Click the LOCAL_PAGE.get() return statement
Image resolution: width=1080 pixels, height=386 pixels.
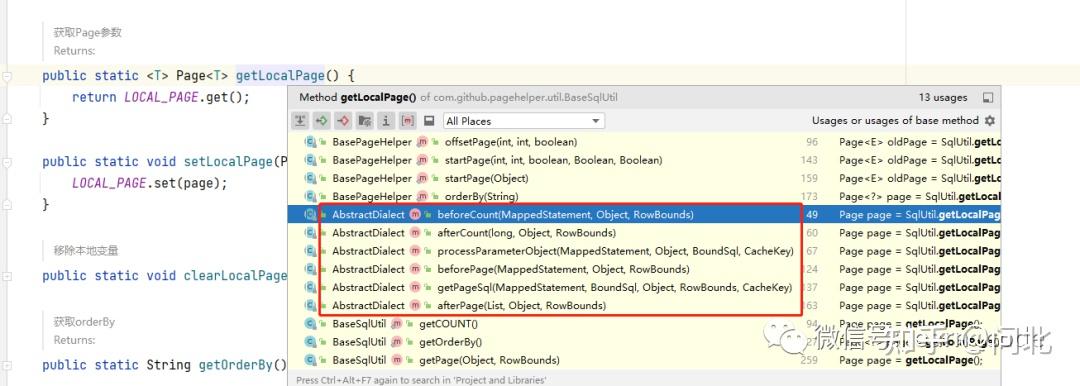coord(160,97)
